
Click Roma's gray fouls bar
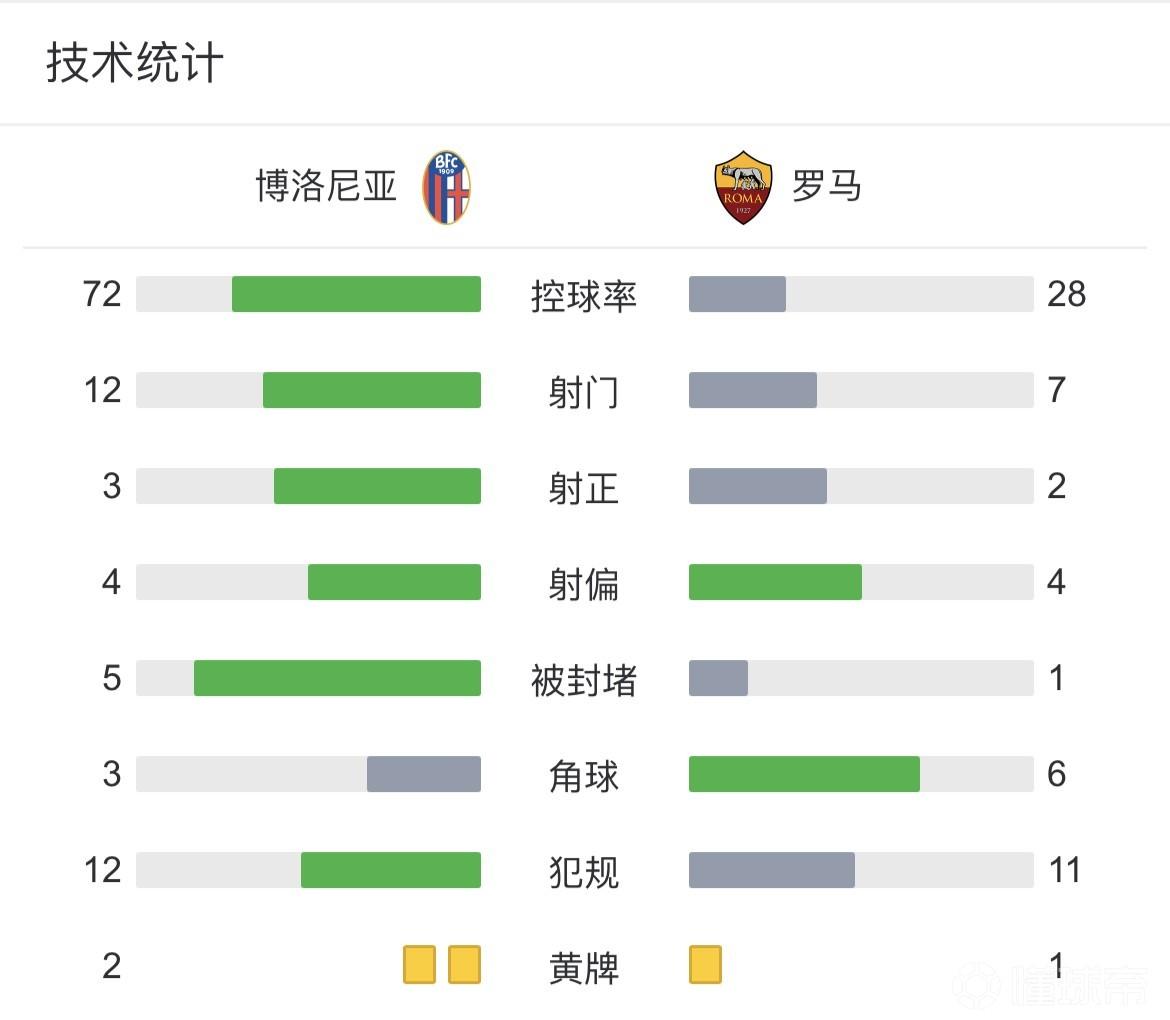coord(772,870)
